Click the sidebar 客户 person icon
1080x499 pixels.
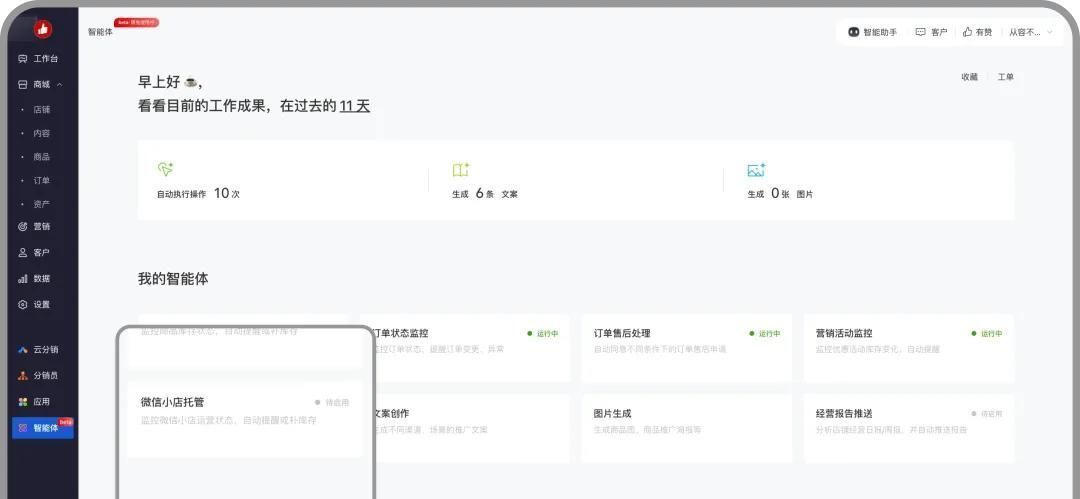pyautogui.click(x=23, y=252)
